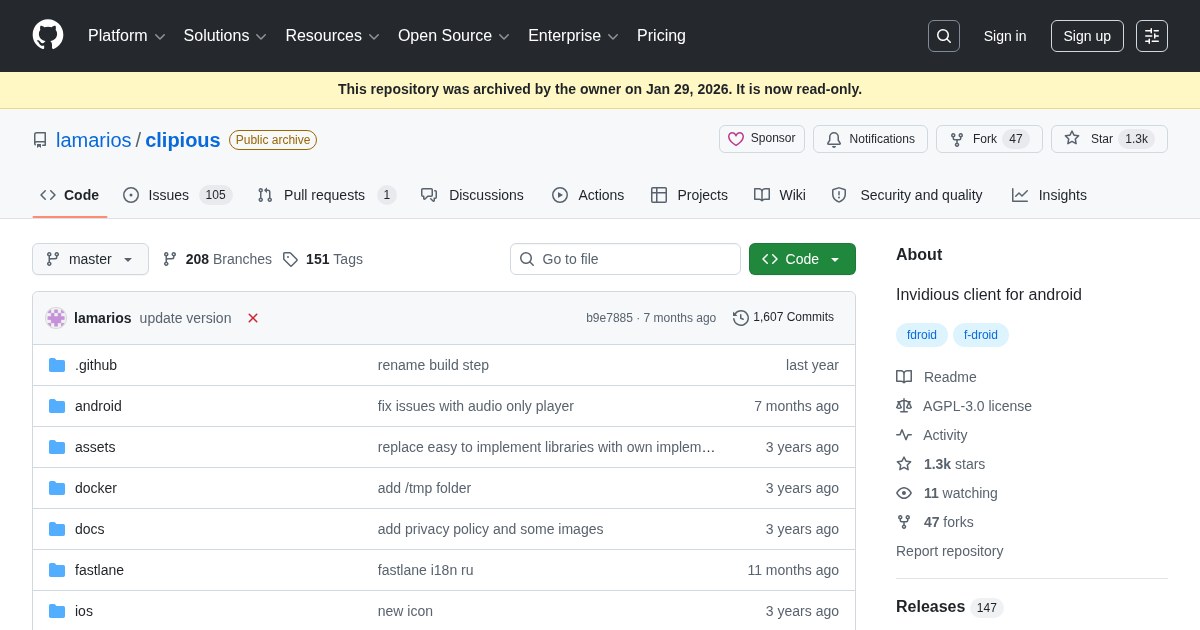This screenshot has width=1200, height=630.
Task: Open the Insights tab
Action: tap(1049, 195)
